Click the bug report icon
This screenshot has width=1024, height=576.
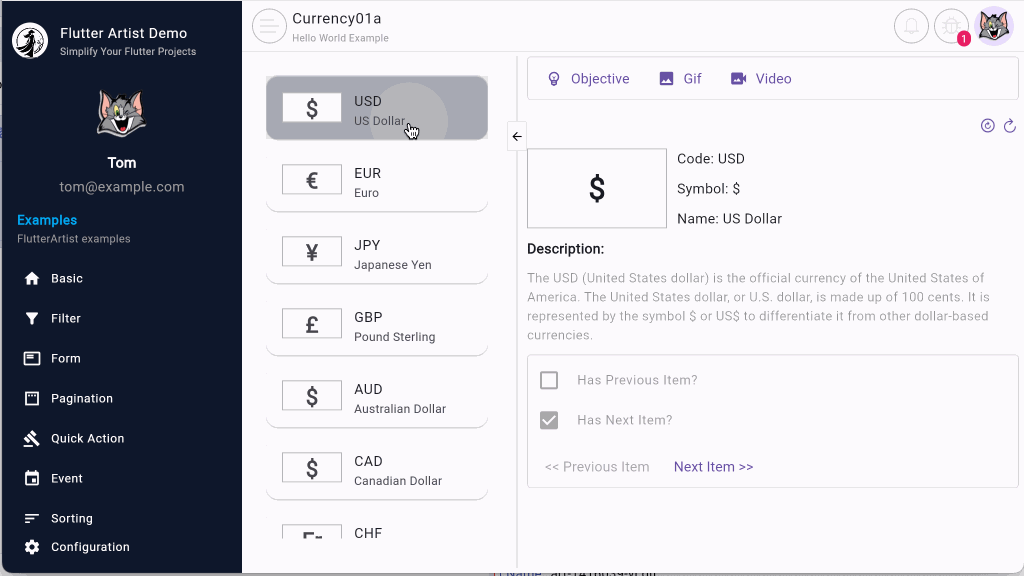[951, 26]
